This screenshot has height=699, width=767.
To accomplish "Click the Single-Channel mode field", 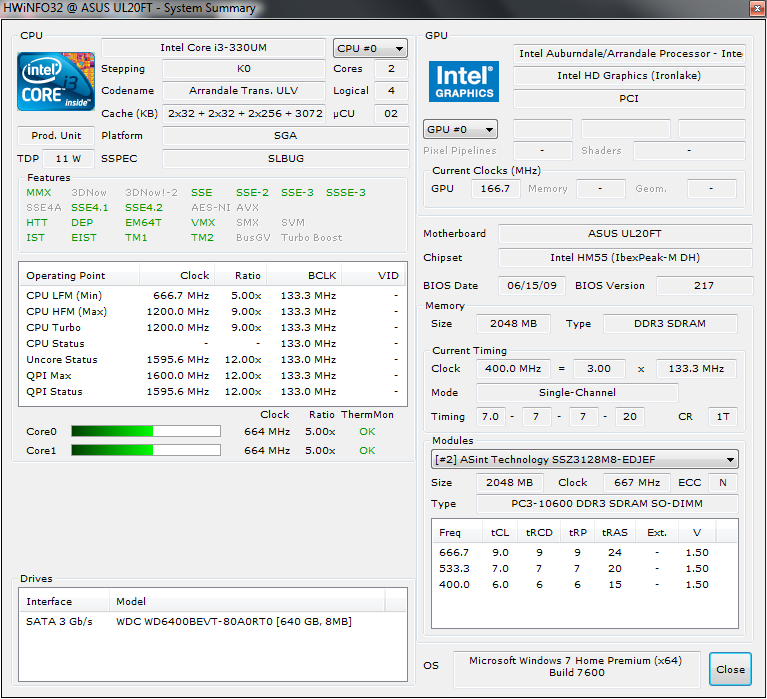I will click(577, 392).
